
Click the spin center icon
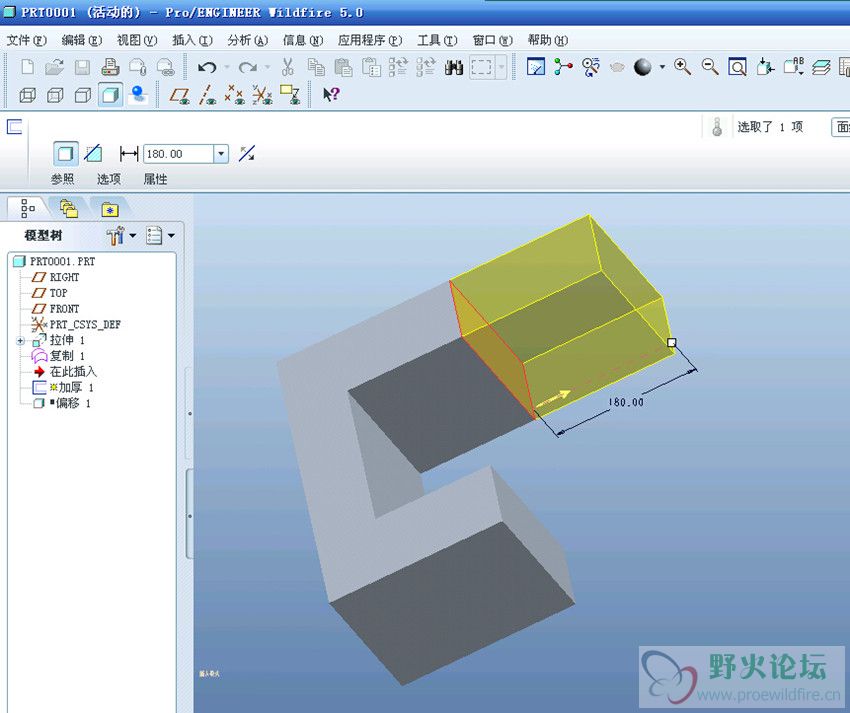tap(563, 67)
